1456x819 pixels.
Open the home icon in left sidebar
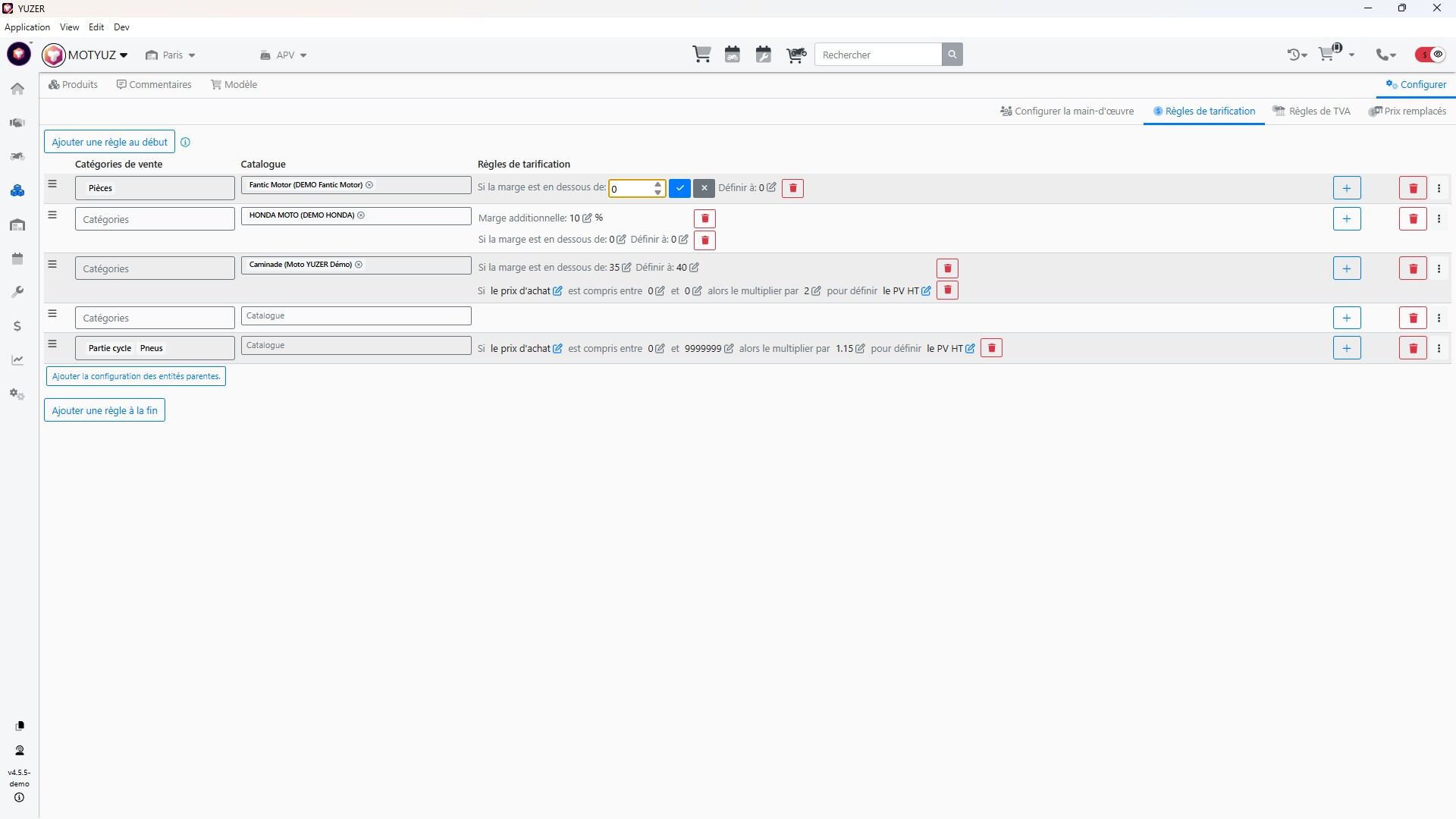pyautogui.click(x=17, y=89)
